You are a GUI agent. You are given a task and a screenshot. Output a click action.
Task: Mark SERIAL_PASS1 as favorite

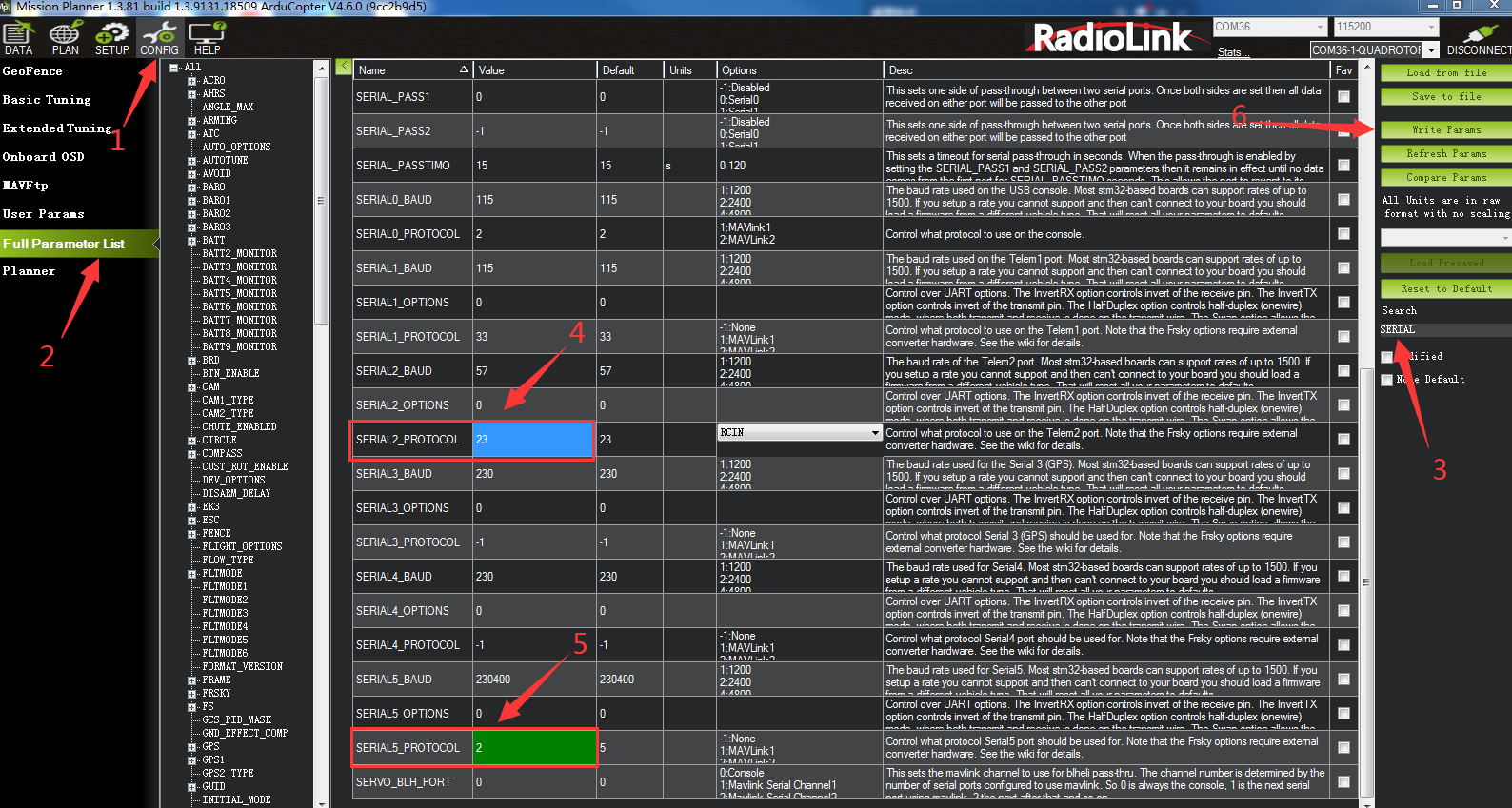point(1343,97)
